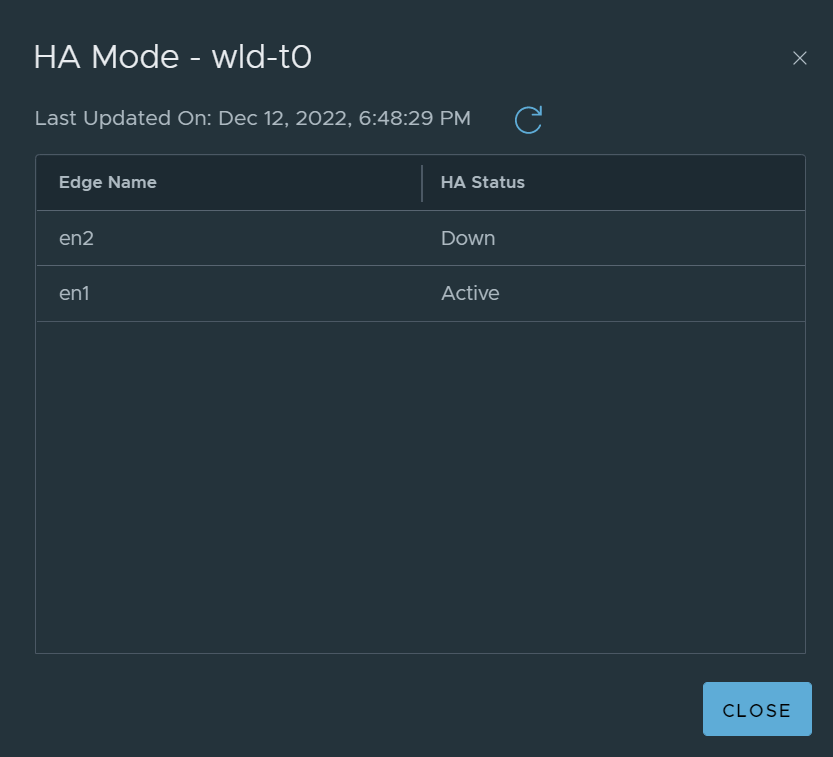This screenshot has width=833, height=757.
Task: Click the Active status of en1
Action: click(x=470, y=293)
